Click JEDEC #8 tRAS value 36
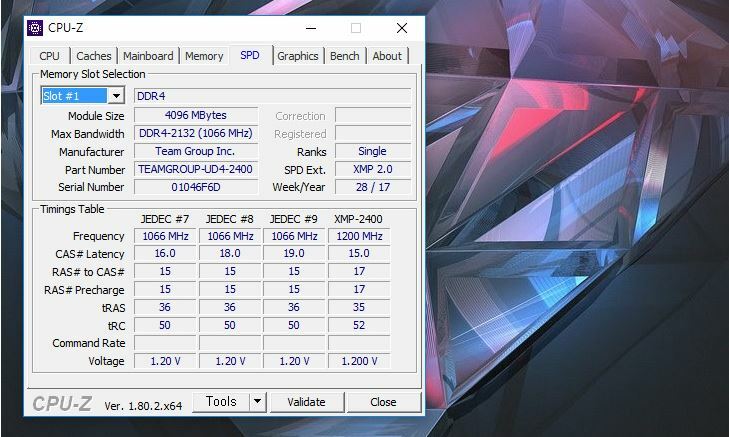Viewport: 729px width, 437px height. 230,307
